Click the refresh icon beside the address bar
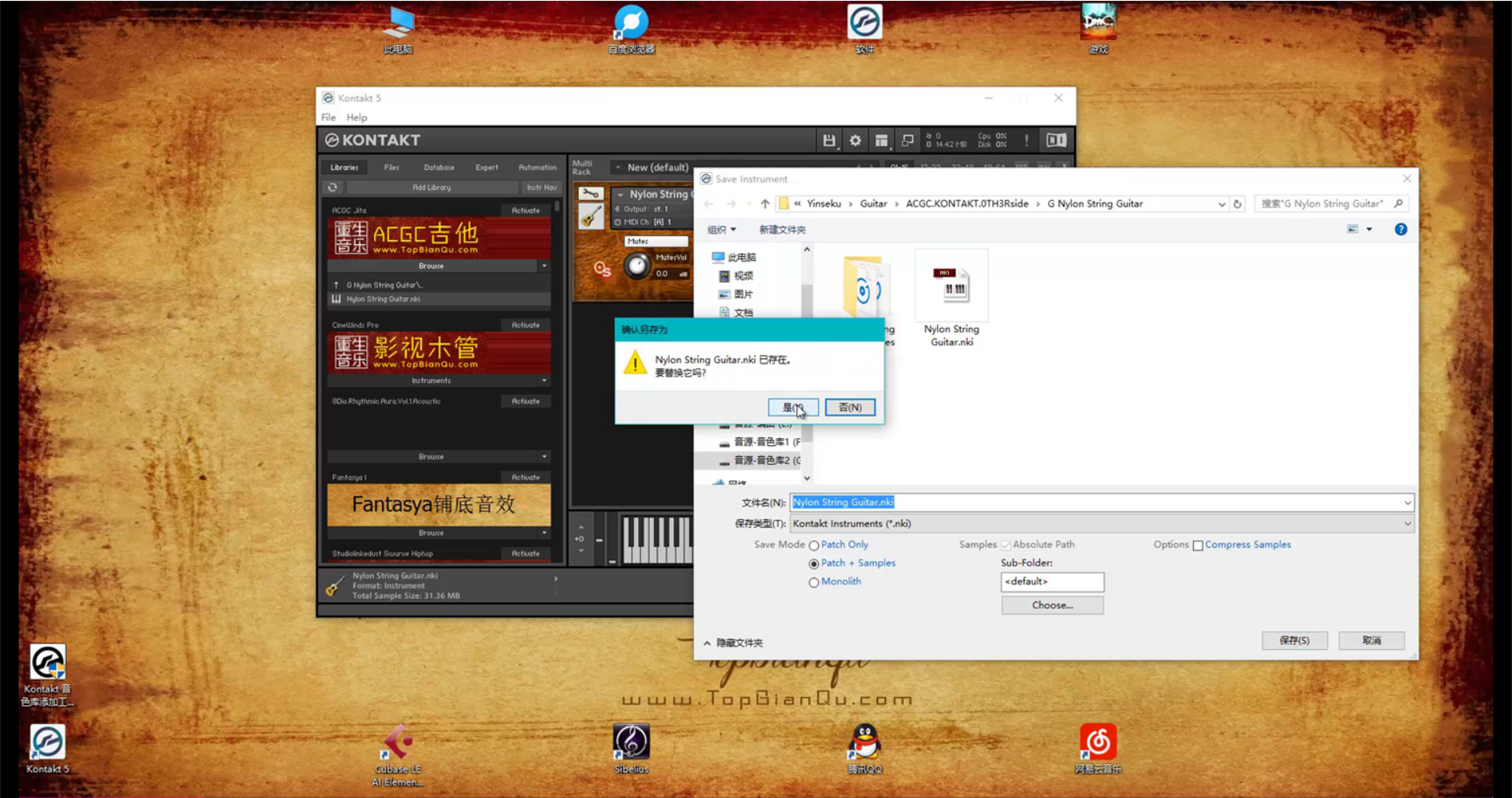This screenshot has height=798, width=1512. [x=1238, y=204]
